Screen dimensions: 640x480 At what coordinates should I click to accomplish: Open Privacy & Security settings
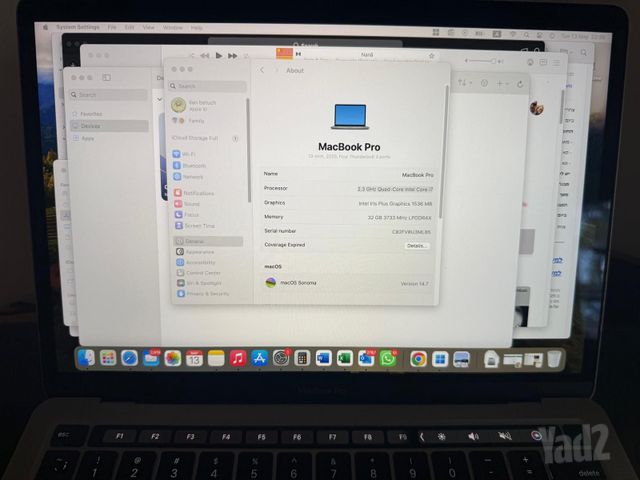pos(203,293)
